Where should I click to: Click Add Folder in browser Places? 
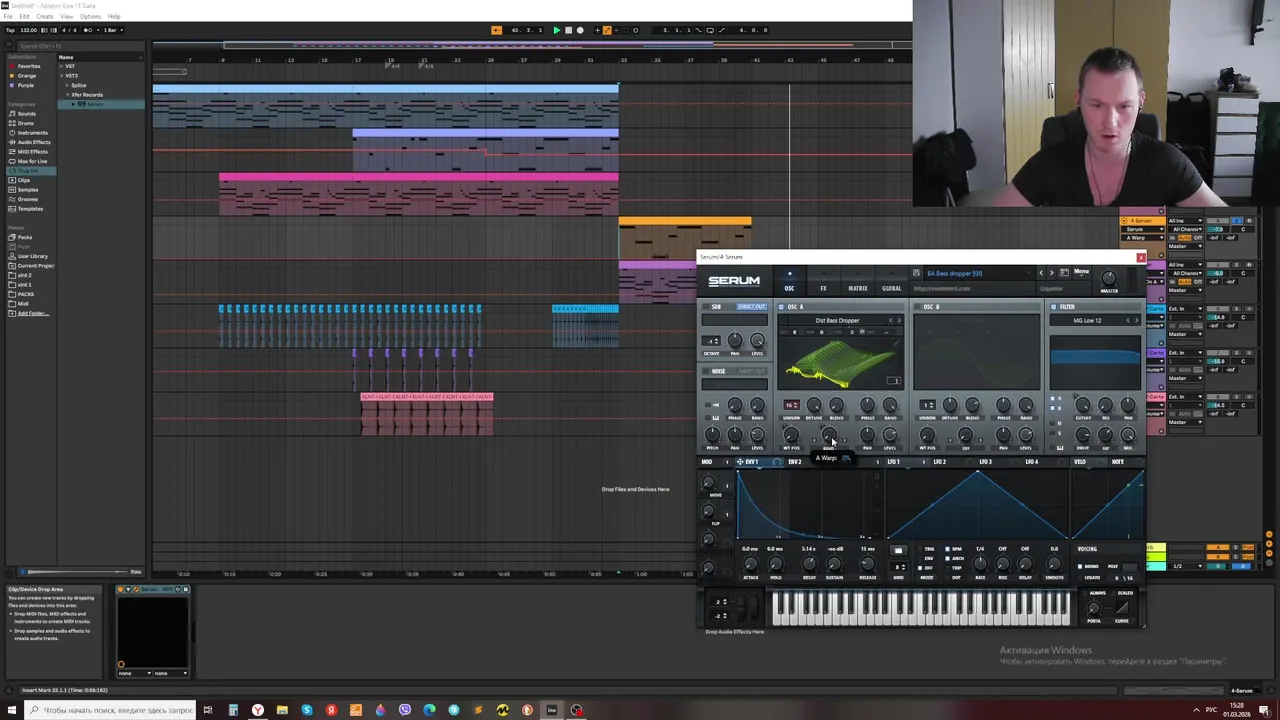pos(33,313)
